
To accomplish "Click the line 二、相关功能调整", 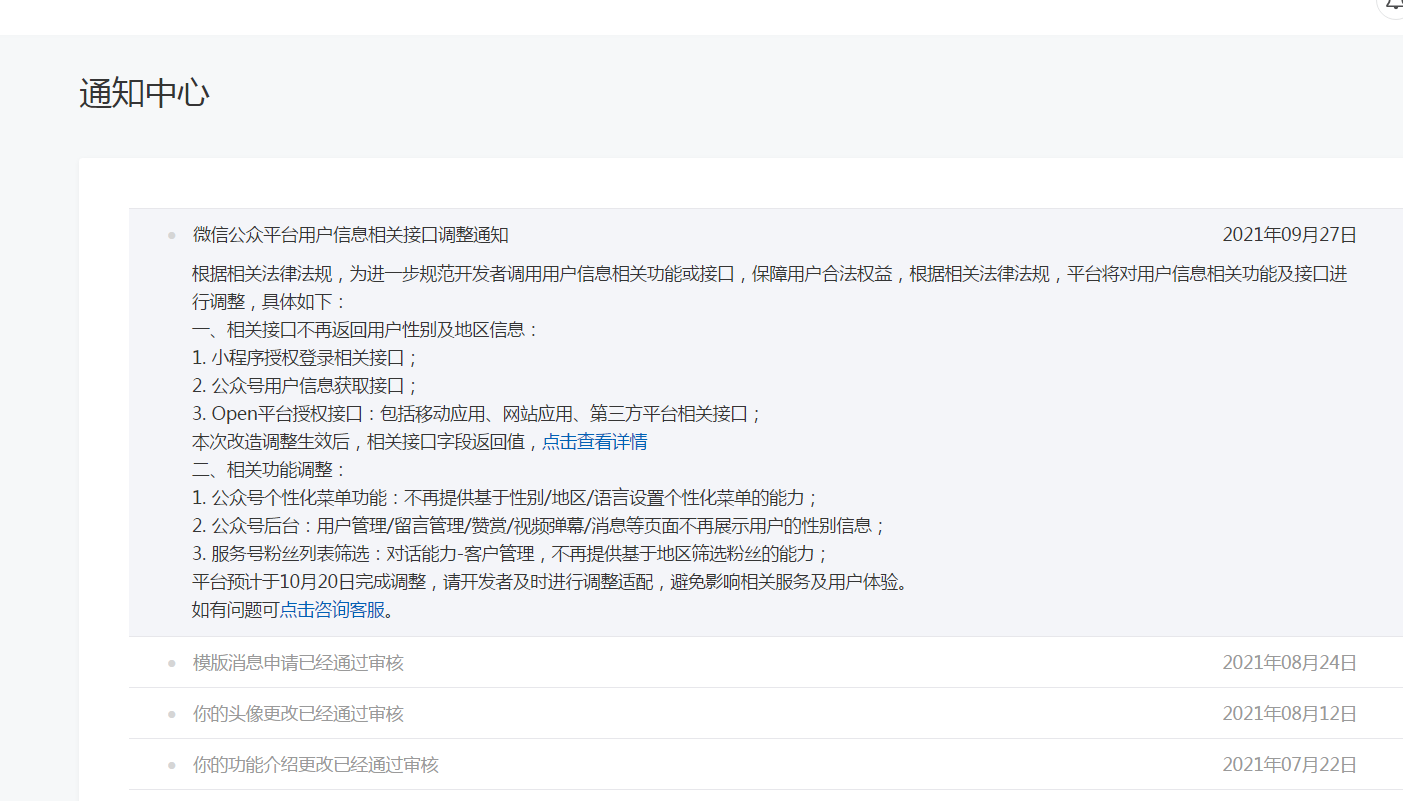I will click(269, 470).
